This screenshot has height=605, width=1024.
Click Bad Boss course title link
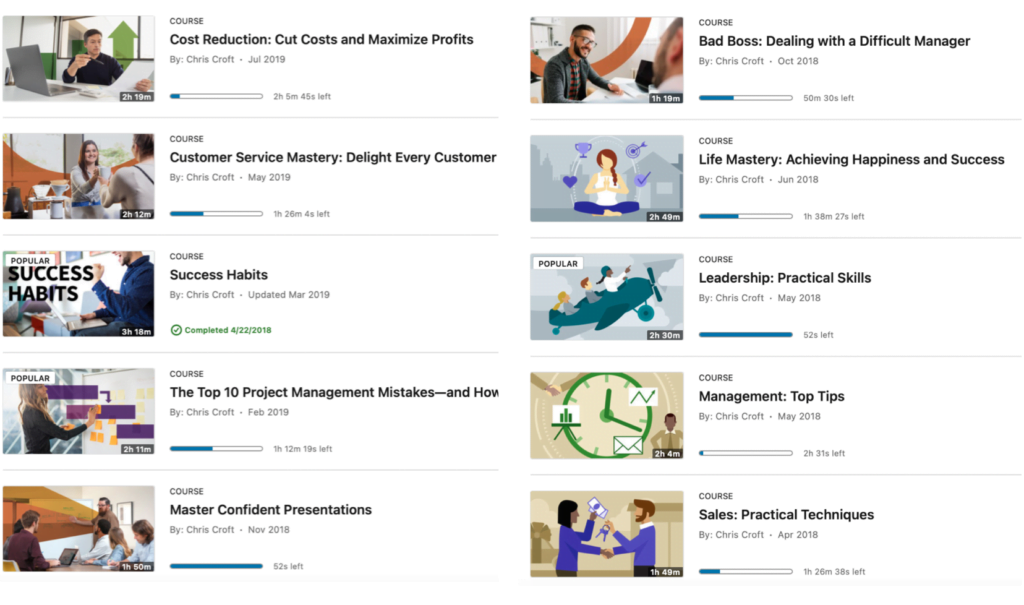point(834,41)
